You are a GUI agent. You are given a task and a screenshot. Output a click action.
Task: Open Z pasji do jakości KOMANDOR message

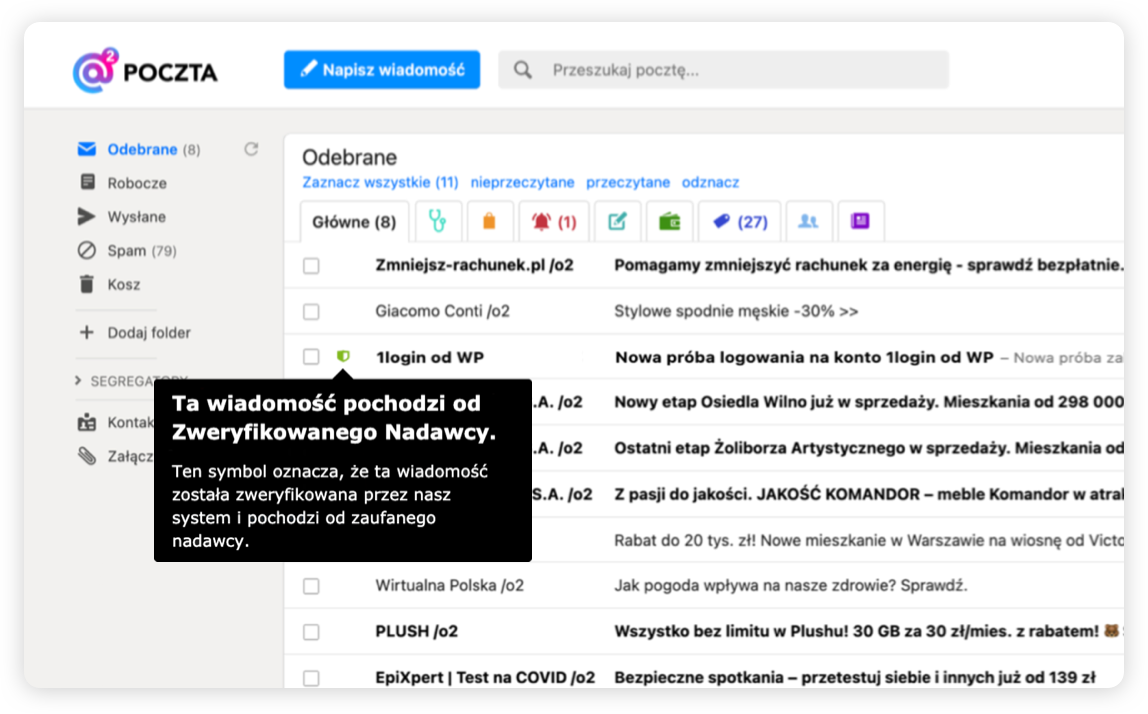pyautogui.click(x=868, y=494)
